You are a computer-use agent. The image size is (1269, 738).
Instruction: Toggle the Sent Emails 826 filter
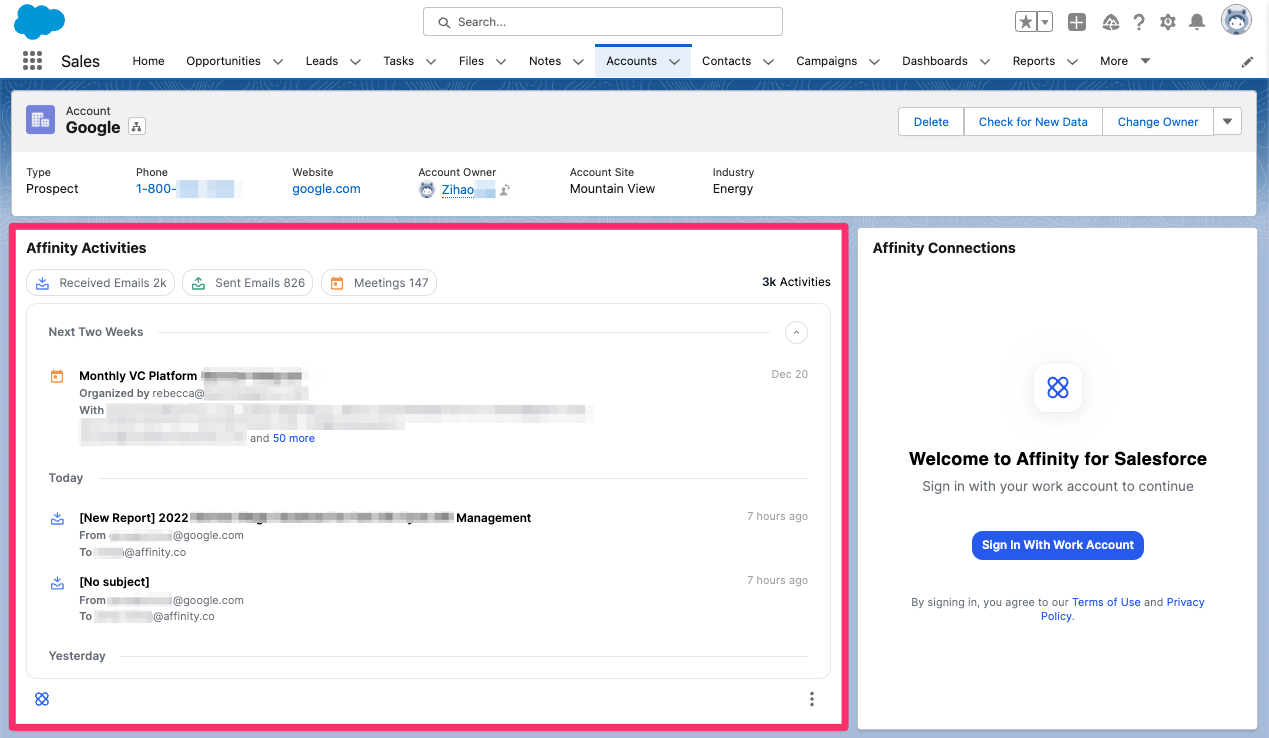pyautogui.click(x=247, y=282)
